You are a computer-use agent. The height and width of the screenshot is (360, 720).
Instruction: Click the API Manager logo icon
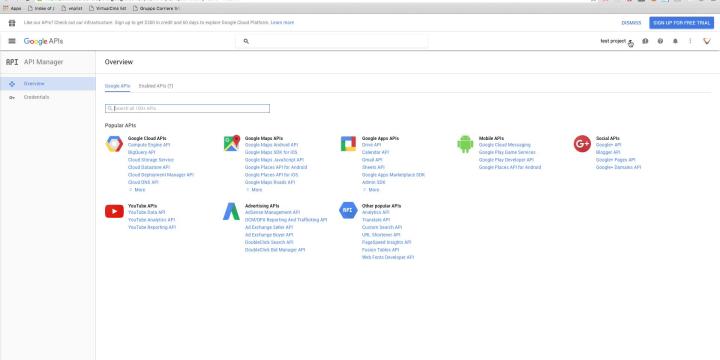[x=12, y=62]
